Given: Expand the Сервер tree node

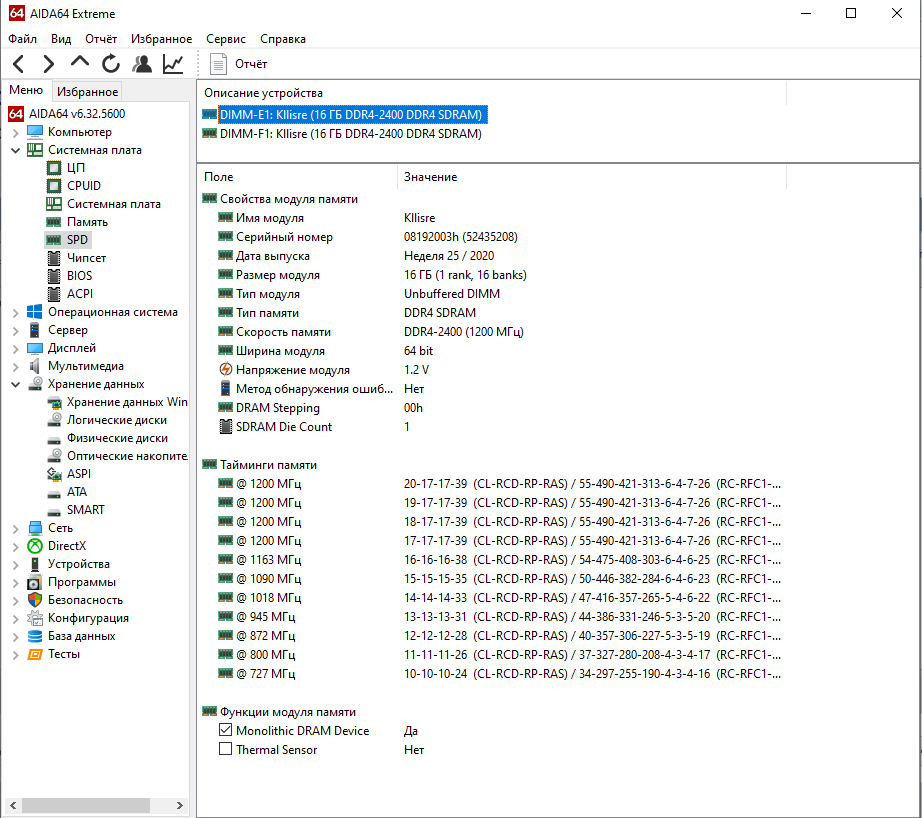Looking at the screenshot, I should coord(16,330).
